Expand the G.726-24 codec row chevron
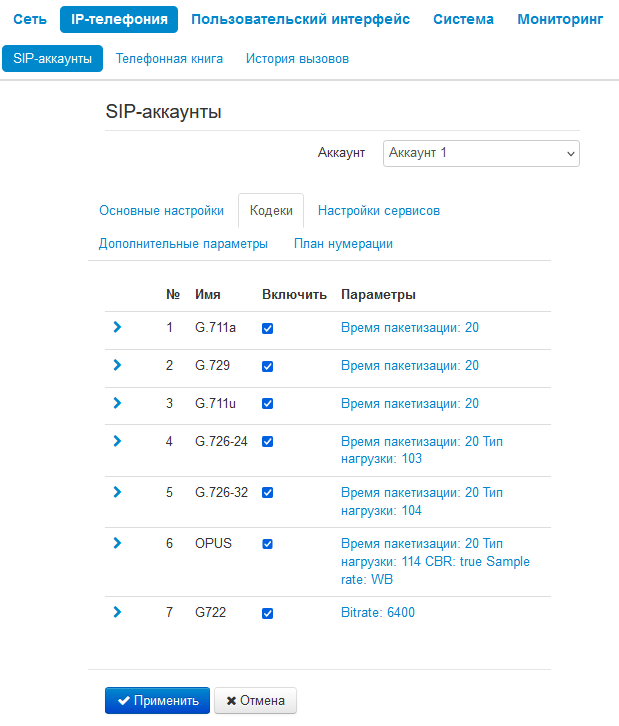This screenshot has height=726, width=619. 117,441
